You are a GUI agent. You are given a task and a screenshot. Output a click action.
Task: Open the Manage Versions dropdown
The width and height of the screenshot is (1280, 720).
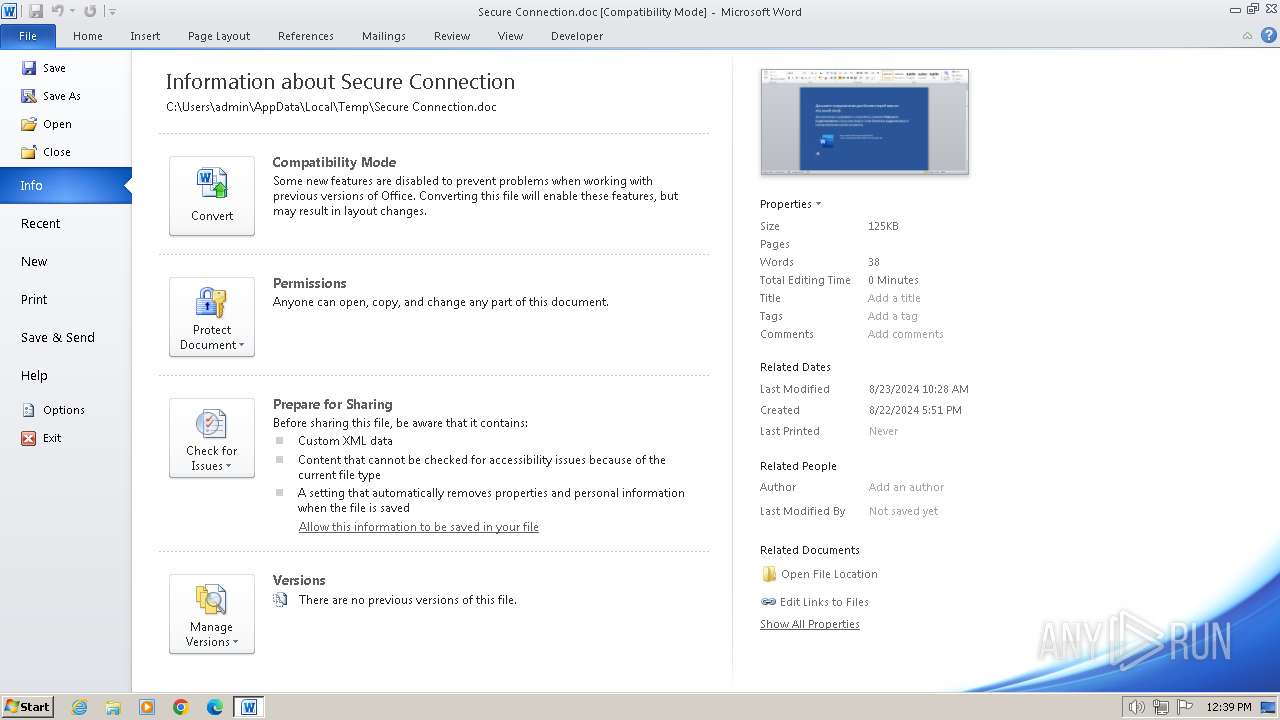(x=212, y=614)
